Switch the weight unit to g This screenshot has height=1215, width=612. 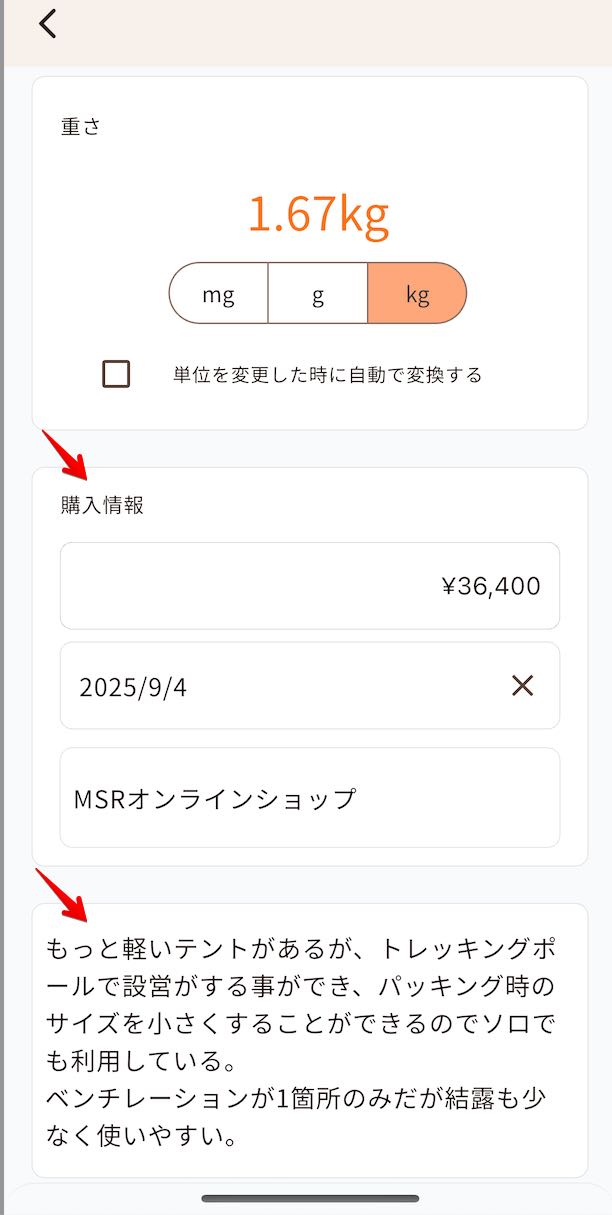(318, 293)
